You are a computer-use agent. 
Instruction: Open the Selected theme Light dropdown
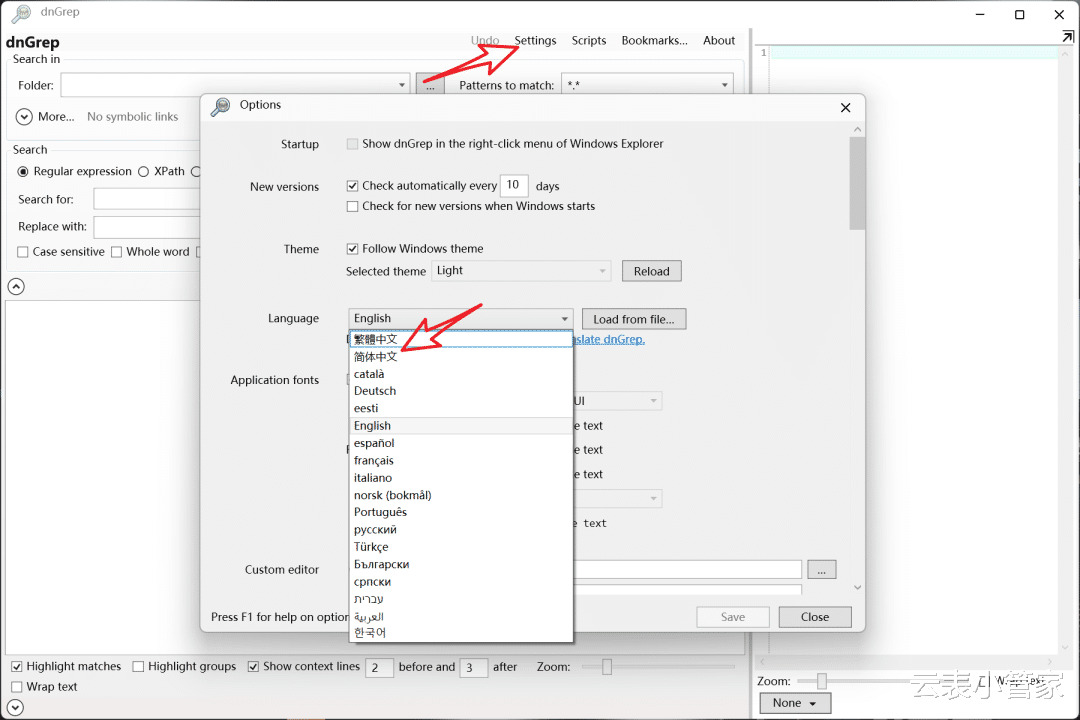pyautogui.click(x=521, y=271)
